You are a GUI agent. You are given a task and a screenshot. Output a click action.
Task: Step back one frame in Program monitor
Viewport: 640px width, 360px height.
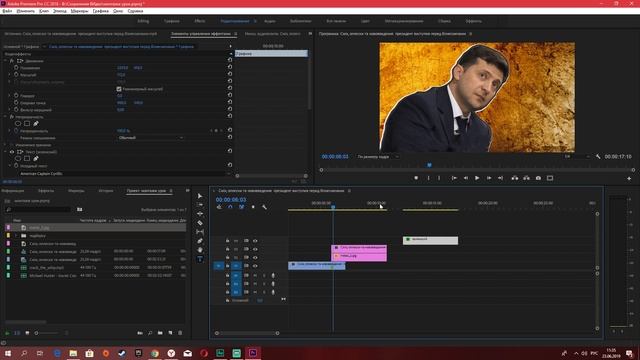pos(466,178)
